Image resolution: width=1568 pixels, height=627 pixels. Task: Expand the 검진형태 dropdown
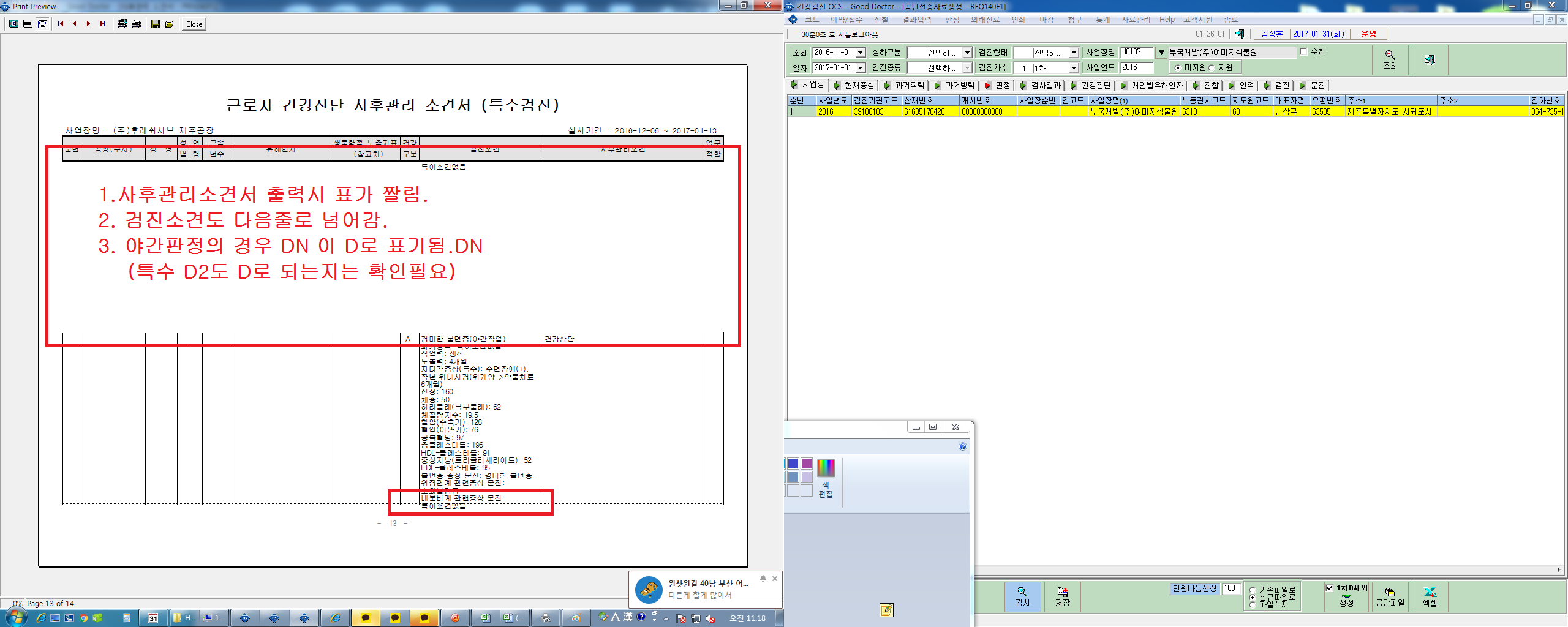tap(1074, 53)
